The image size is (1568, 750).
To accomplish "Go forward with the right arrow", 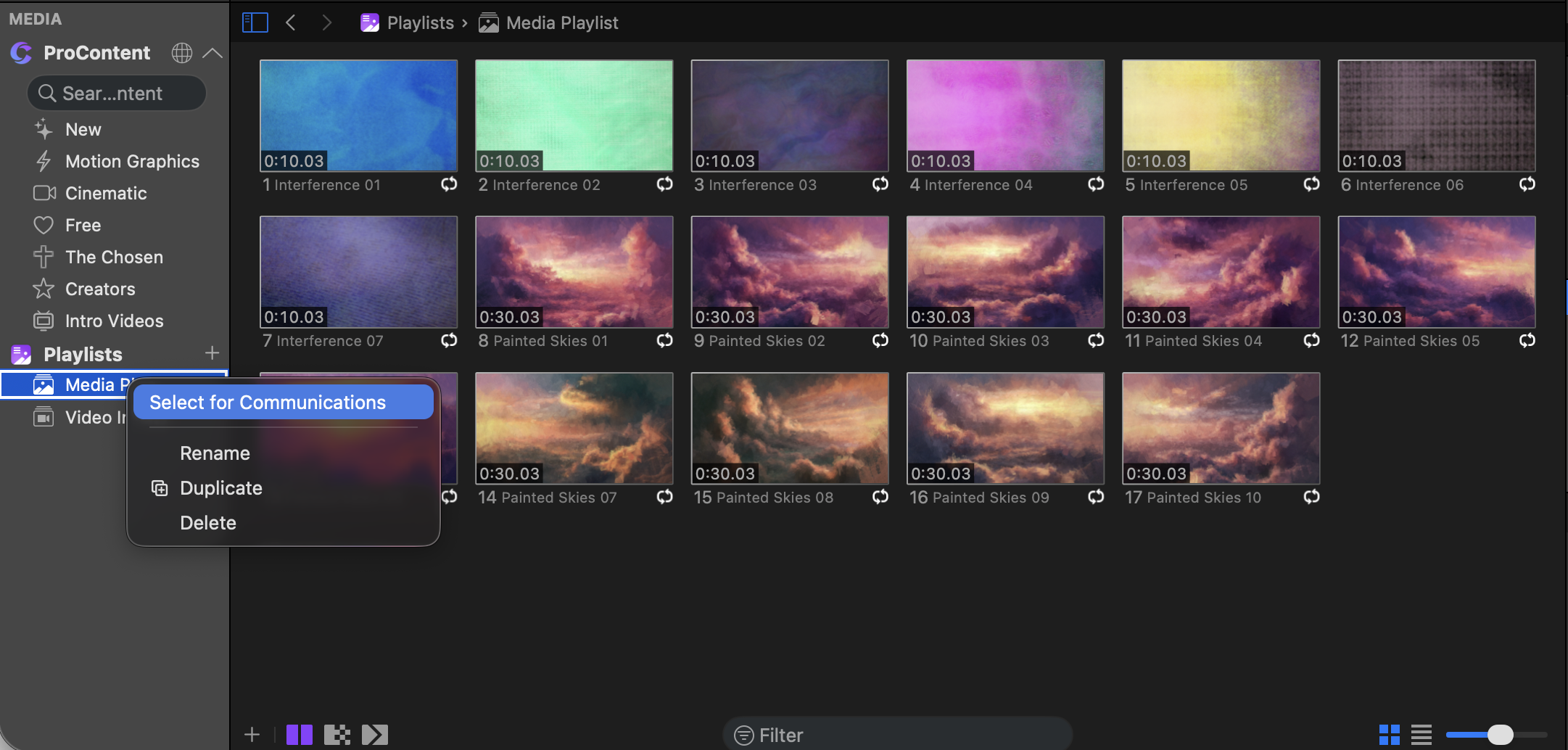I will pos(326,22).
